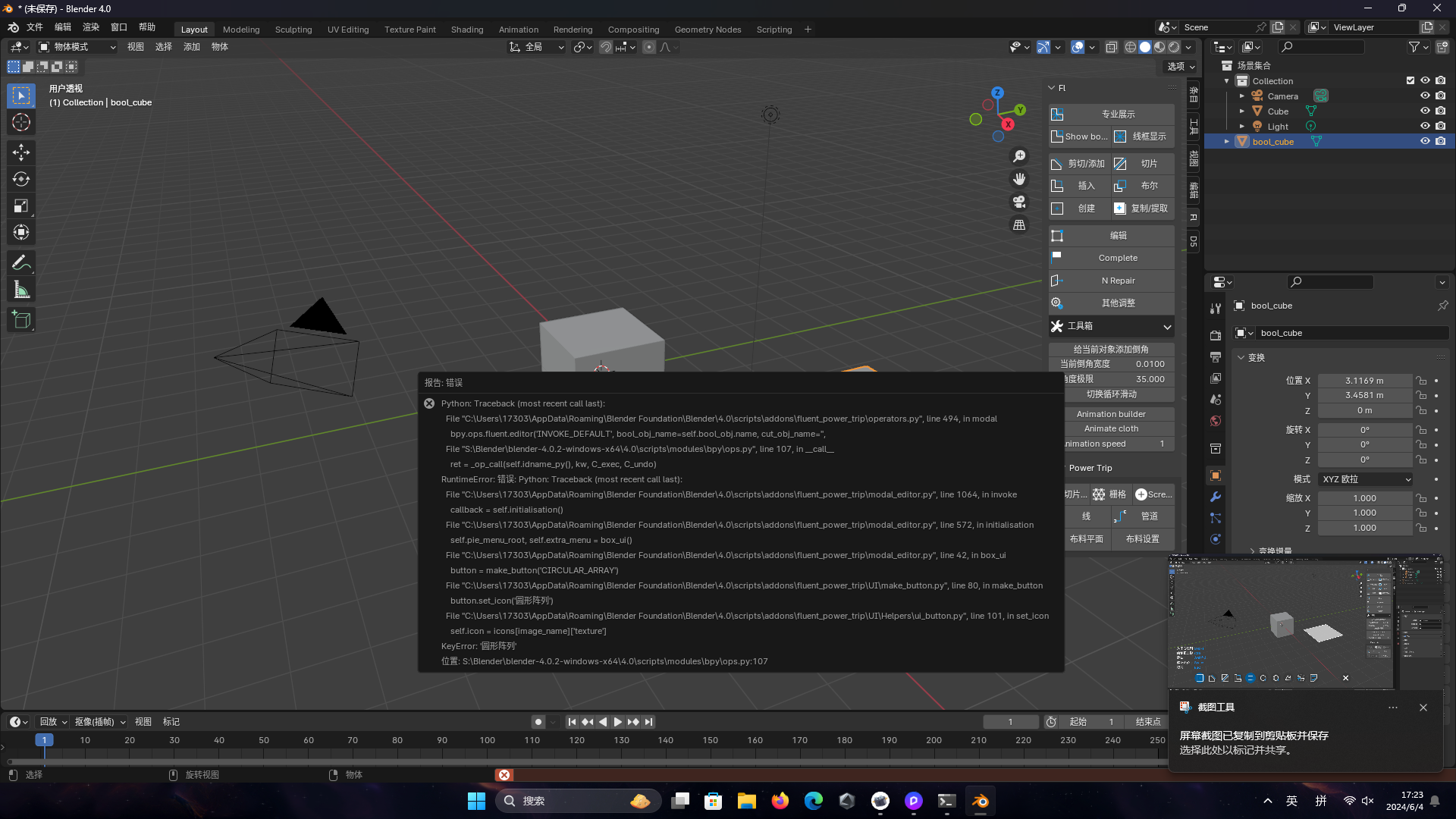Open the Modifiers wrench properties tab

tap(1216, 497)
